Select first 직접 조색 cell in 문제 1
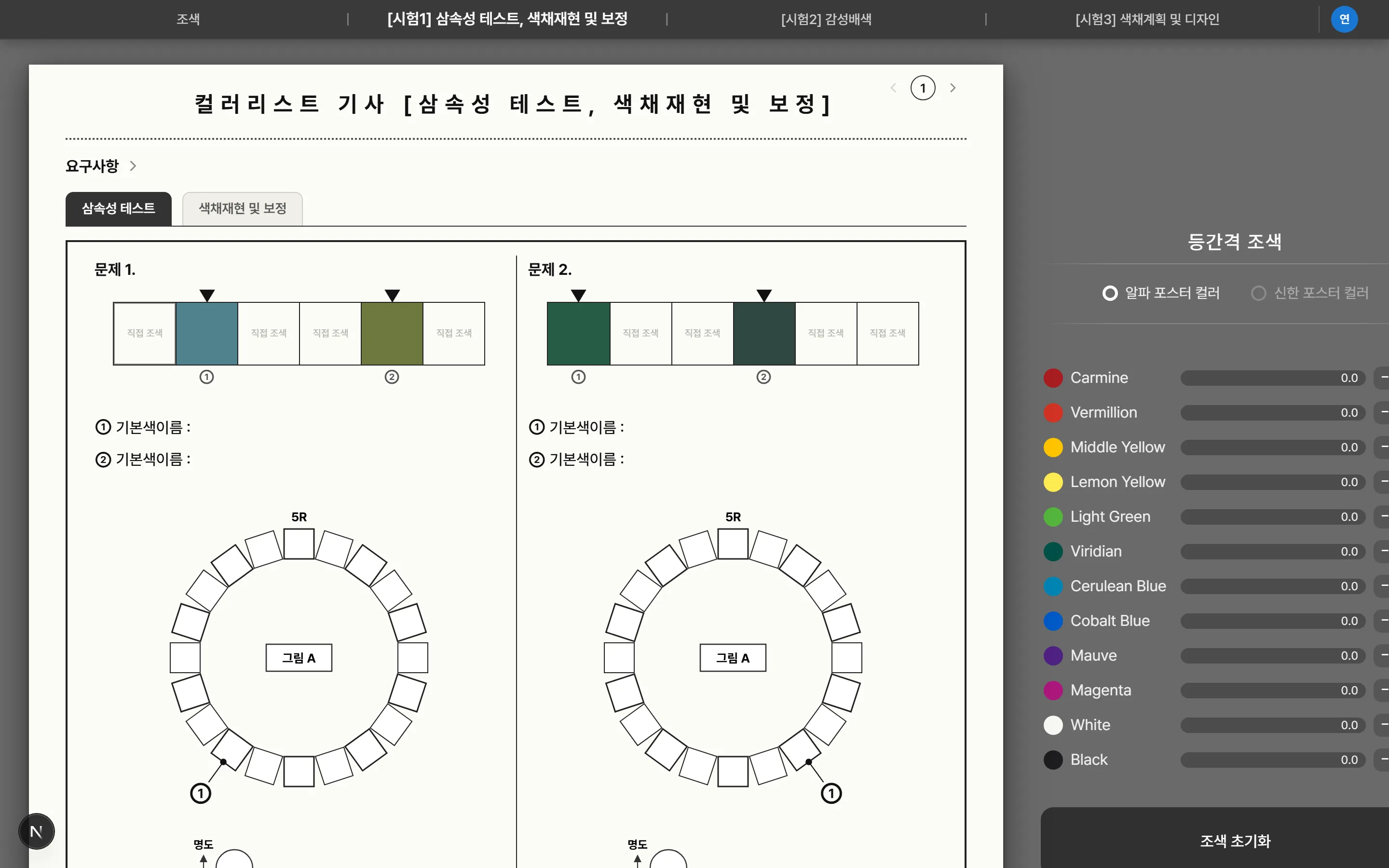Screen dimensions: 1389x868 click(x=145, y=334)
